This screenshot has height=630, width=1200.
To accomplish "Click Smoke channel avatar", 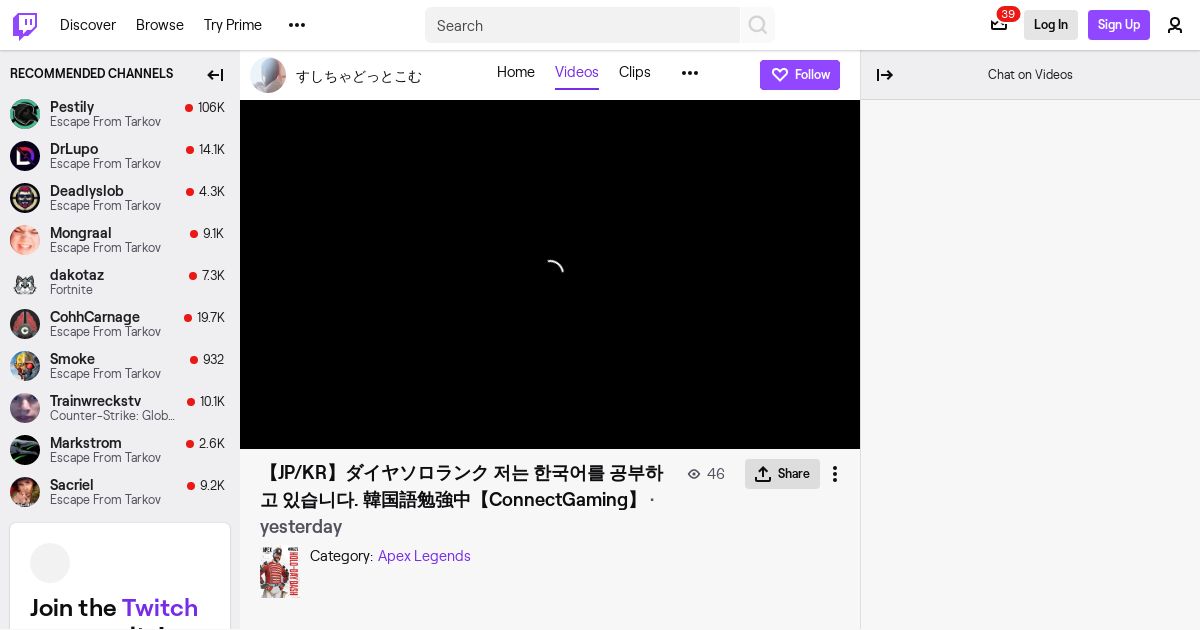I will pos(25,366).
